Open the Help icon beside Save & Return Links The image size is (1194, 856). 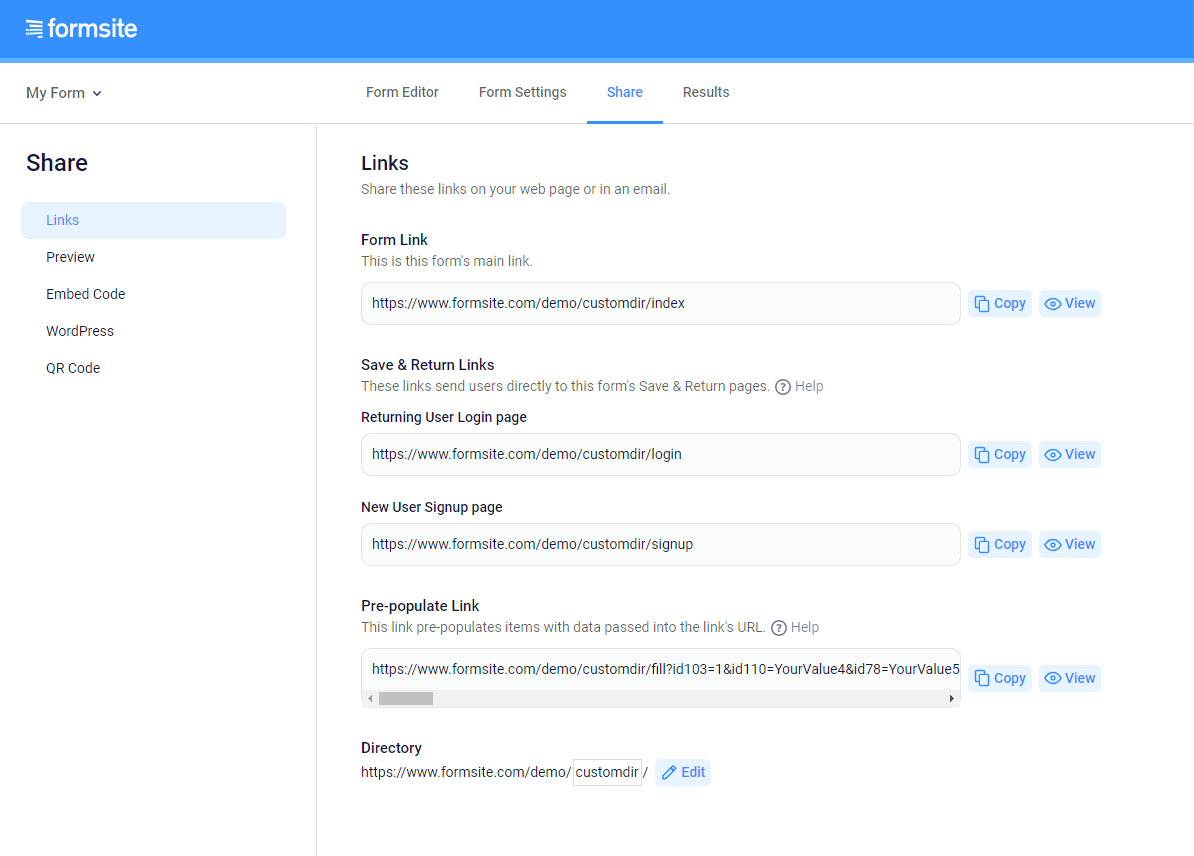point(781,386)
